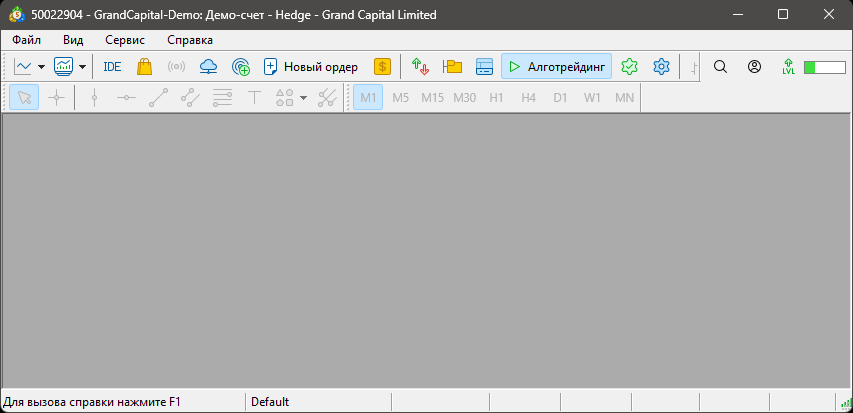The width and height of the screenshot is (853, 413).
Task: Minimize the window
Action: pos(738,15)
